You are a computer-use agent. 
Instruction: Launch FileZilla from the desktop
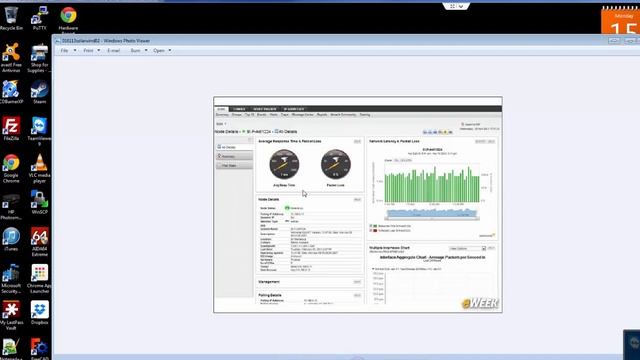coord(11,129)
